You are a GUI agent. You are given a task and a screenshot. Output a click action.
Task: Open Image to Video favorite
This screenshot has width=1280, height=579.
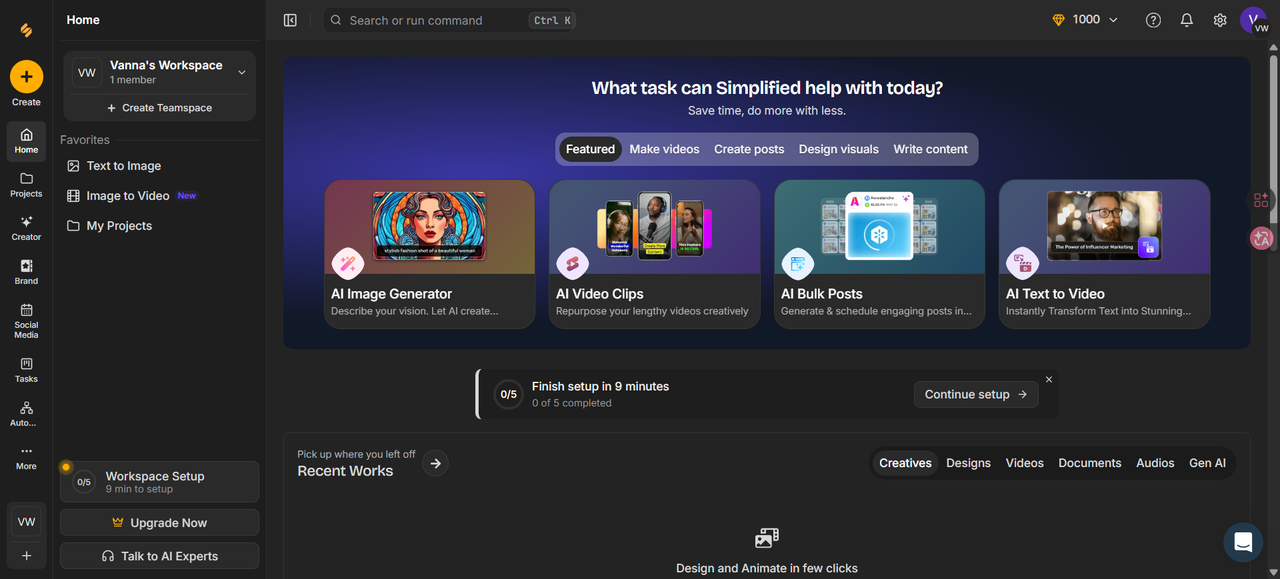[159, 196]
